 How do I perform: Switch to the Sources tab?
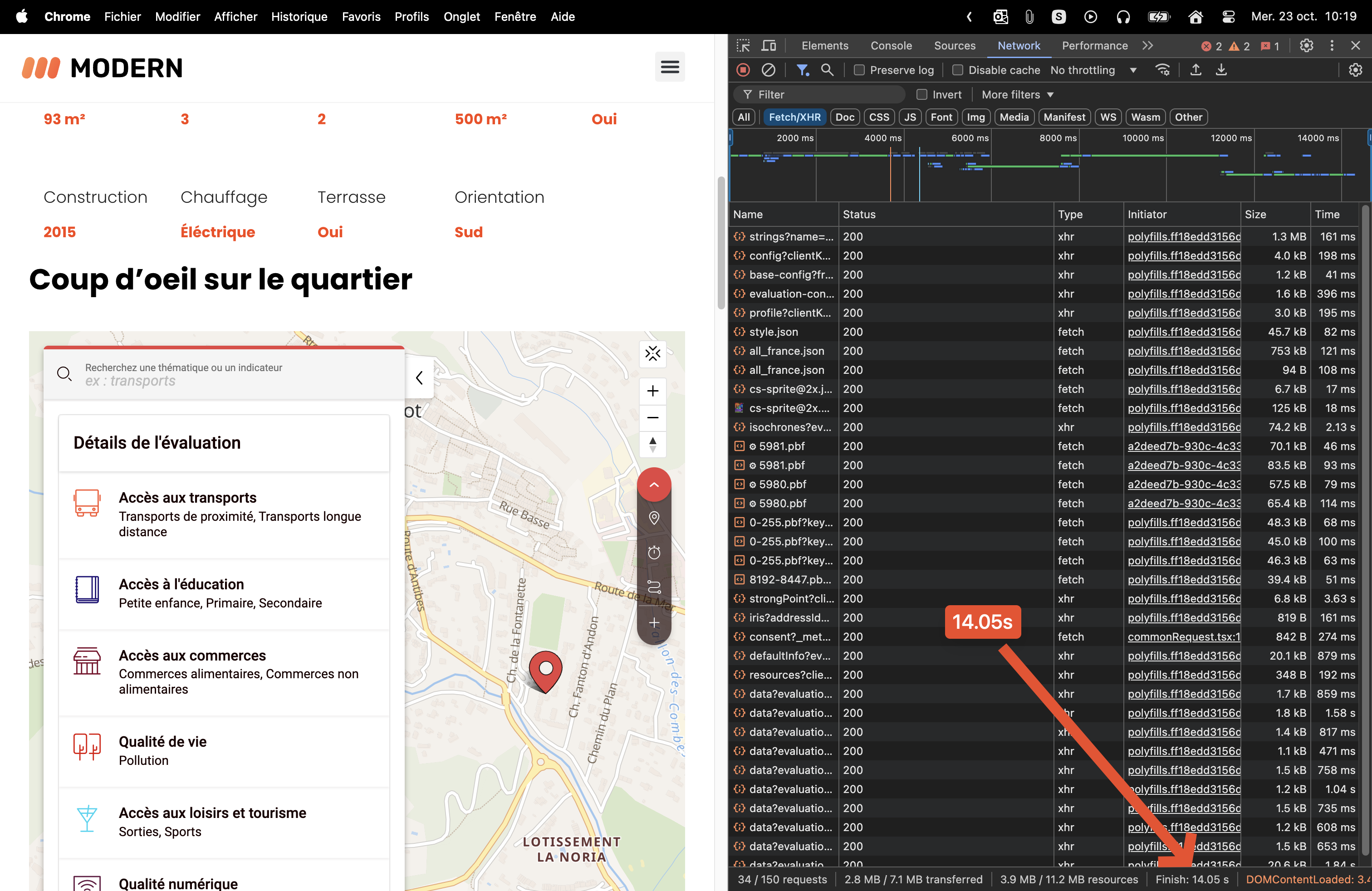tap(954, 45)
